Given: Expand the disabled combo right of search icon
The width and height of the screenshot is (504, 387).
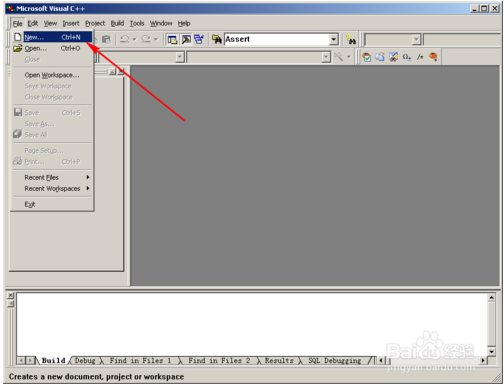Looking at the screenshot, I should 416,40.
